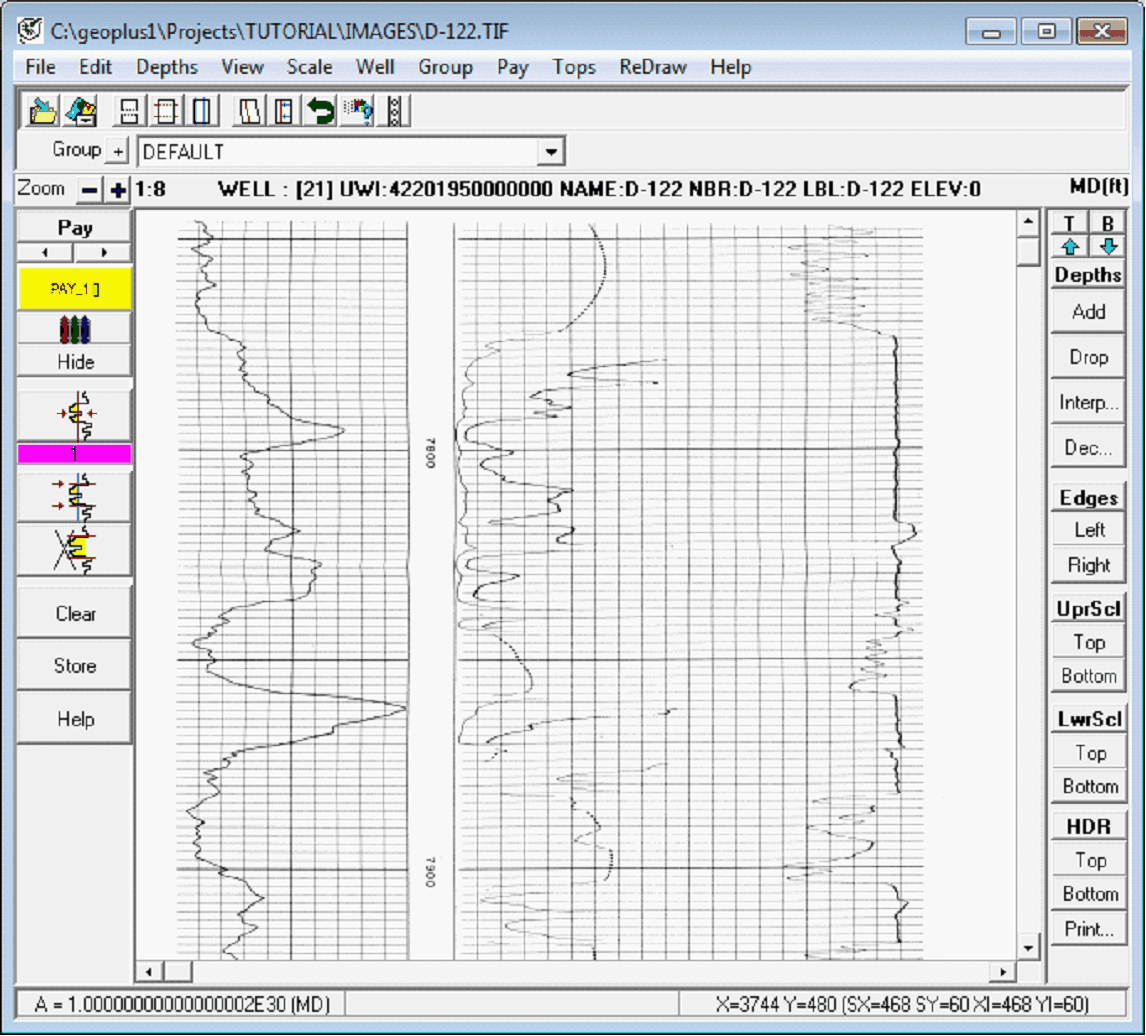Click the crossed-out pay zone delete icon
This screenshot has width=1146, height=1036.
[x=75, y=548]
